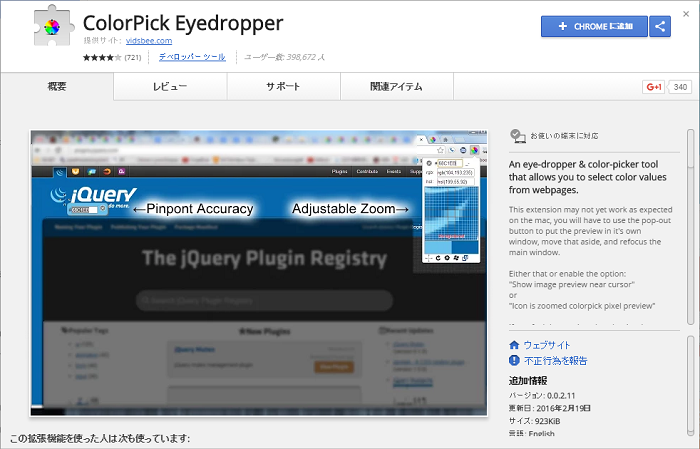Click the サイズ: 923KiB text
This screenshot has height=449, width=700.
pos(534,421)
